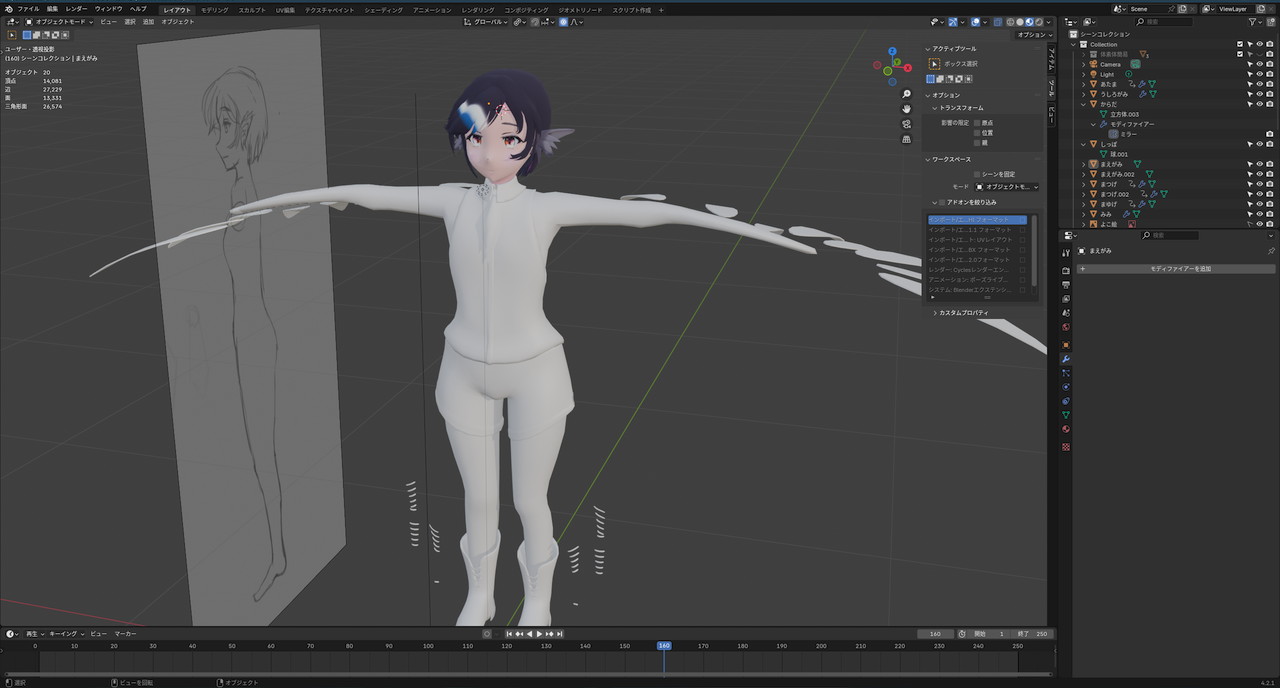
Task: Collapse the トランスフォーム subpanel
Action: coord(934,108)
